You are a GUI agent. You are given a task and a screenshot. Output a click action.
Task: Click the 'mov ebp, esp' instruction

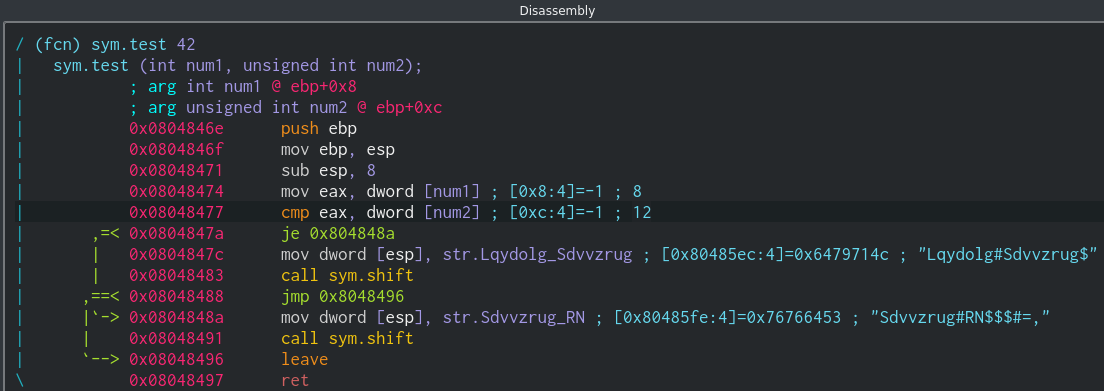[x=338, y=150]
